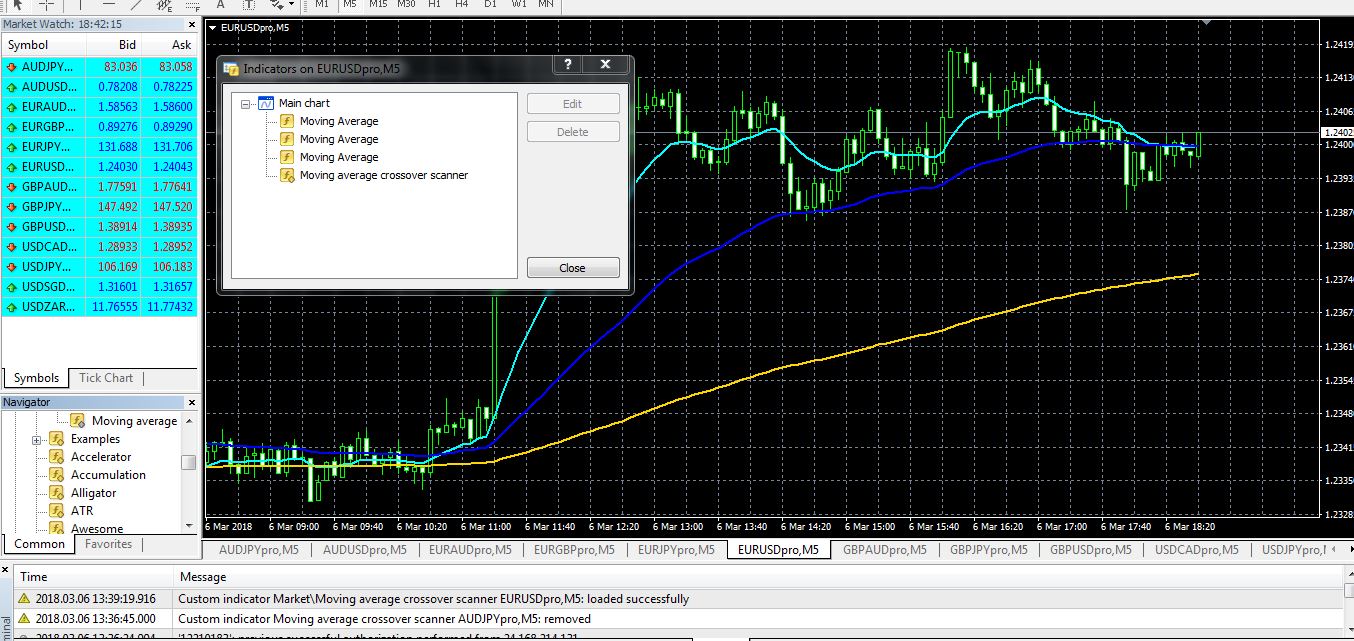Choose the text label 'T' tool

(x=248, y=4)
